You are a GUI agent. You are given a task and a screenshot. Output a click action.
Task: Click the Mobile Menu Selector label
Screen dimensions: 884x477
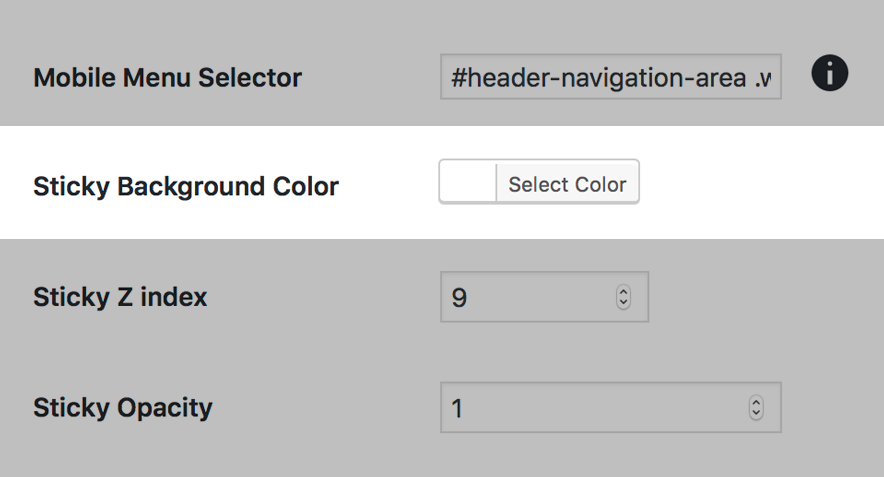point(167,77)
